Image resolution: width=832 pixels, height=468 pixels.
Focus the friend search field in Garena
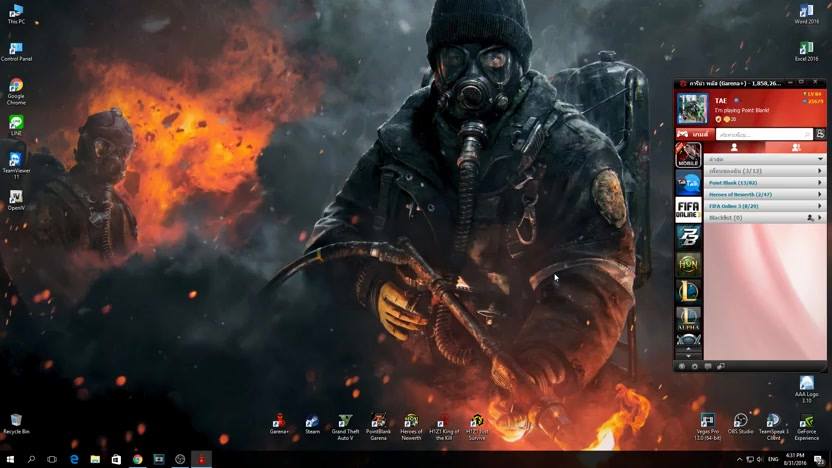[764, 135]
